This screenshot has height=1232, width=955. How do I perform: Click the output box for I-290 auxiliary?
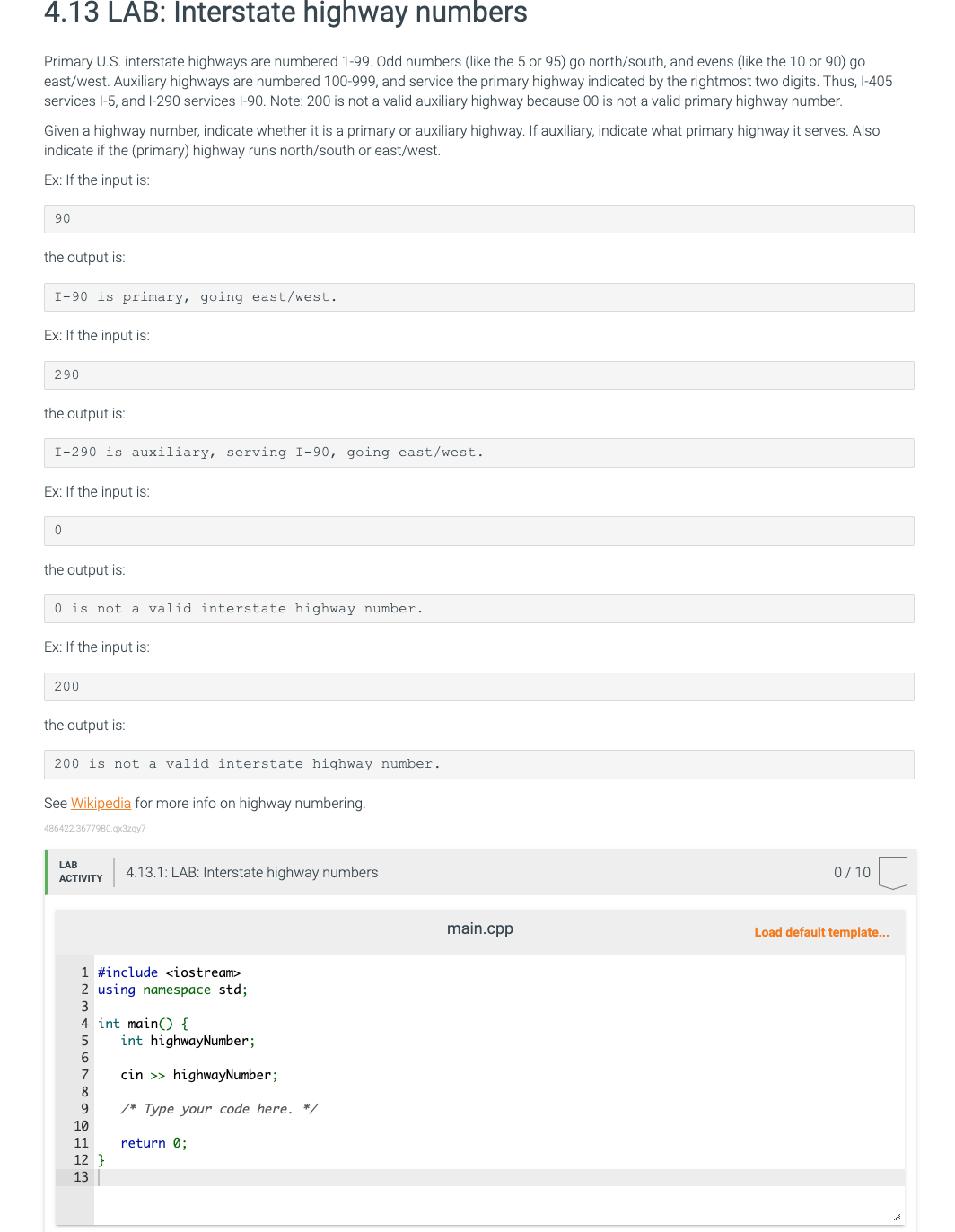[x=479, y=453]
